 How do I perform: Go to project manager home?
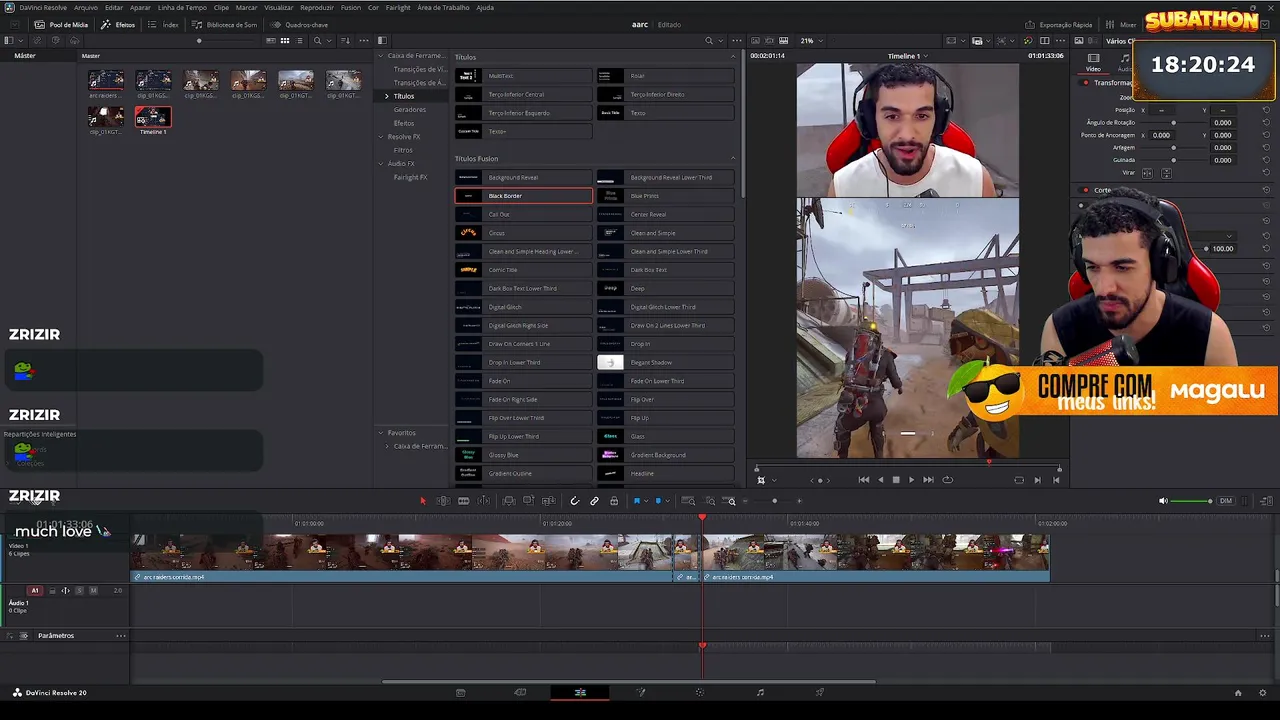[1238, 692]
